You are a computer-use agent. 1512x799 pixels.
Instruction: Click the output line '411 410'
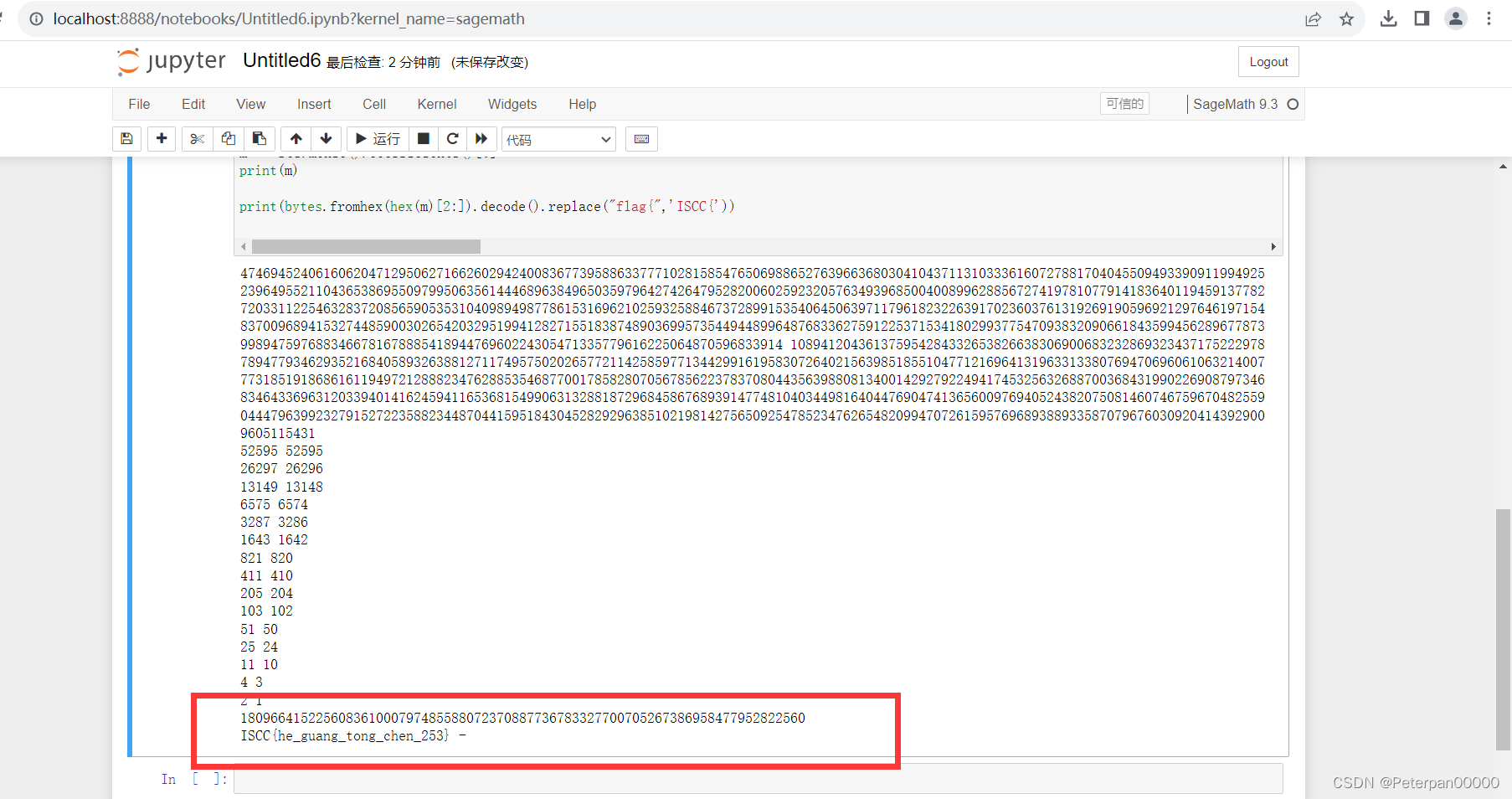[266, 575]
